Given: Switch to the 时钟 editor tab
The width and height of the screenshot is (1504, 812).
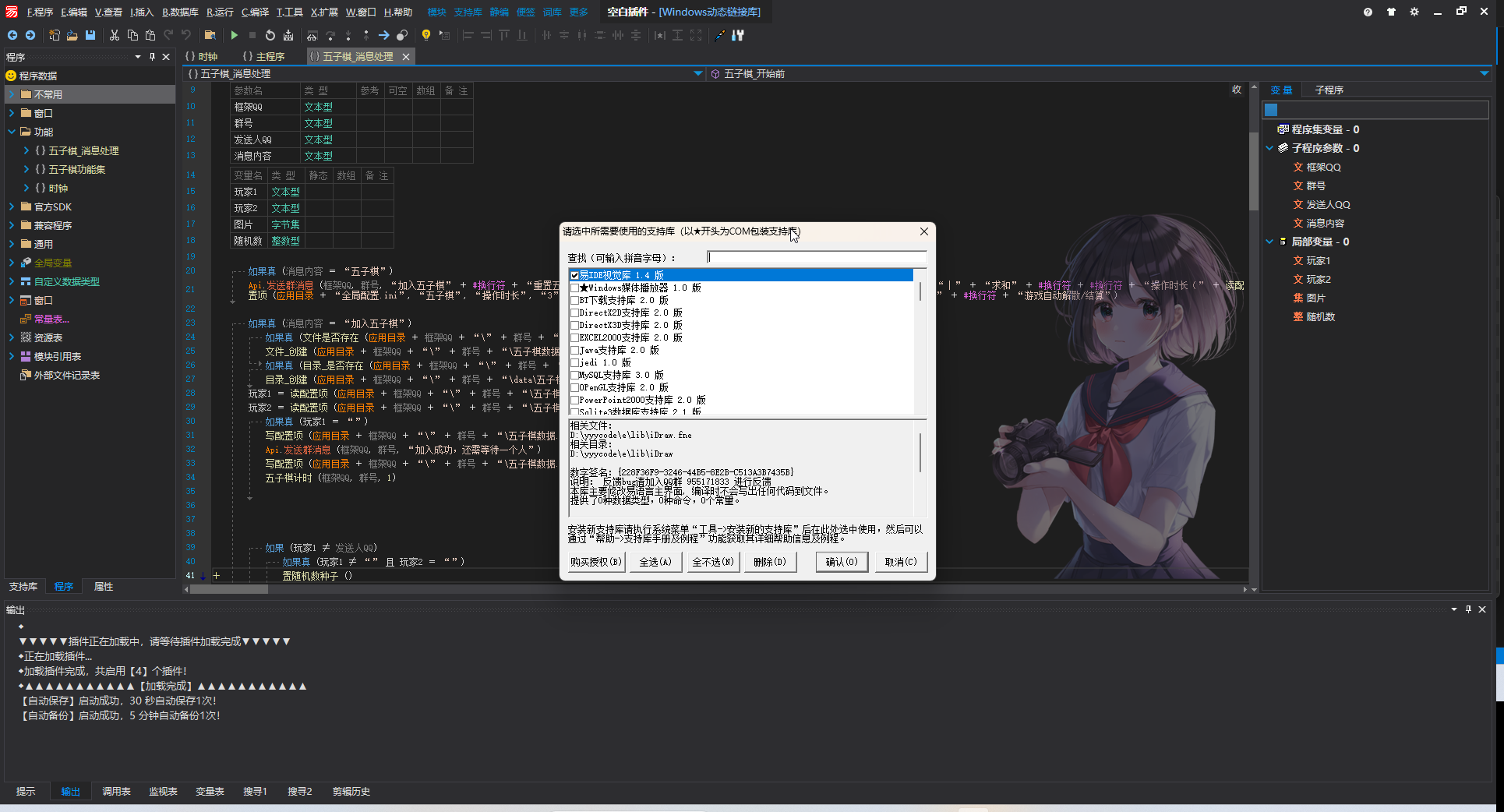Looking at the screenshot, I should pyautogui.click(x=202, y=57).
